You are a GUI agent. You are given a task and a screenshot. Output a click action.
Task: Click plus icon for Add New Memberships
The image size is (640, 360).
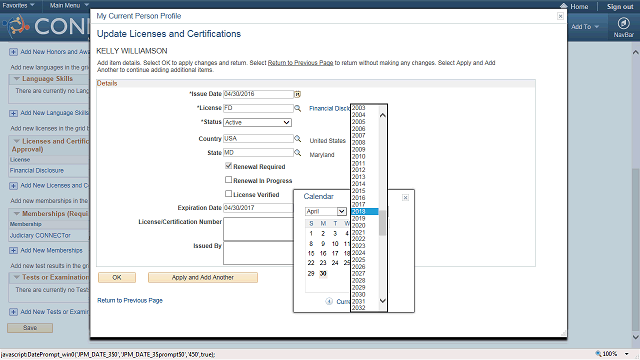pos(13,251)
